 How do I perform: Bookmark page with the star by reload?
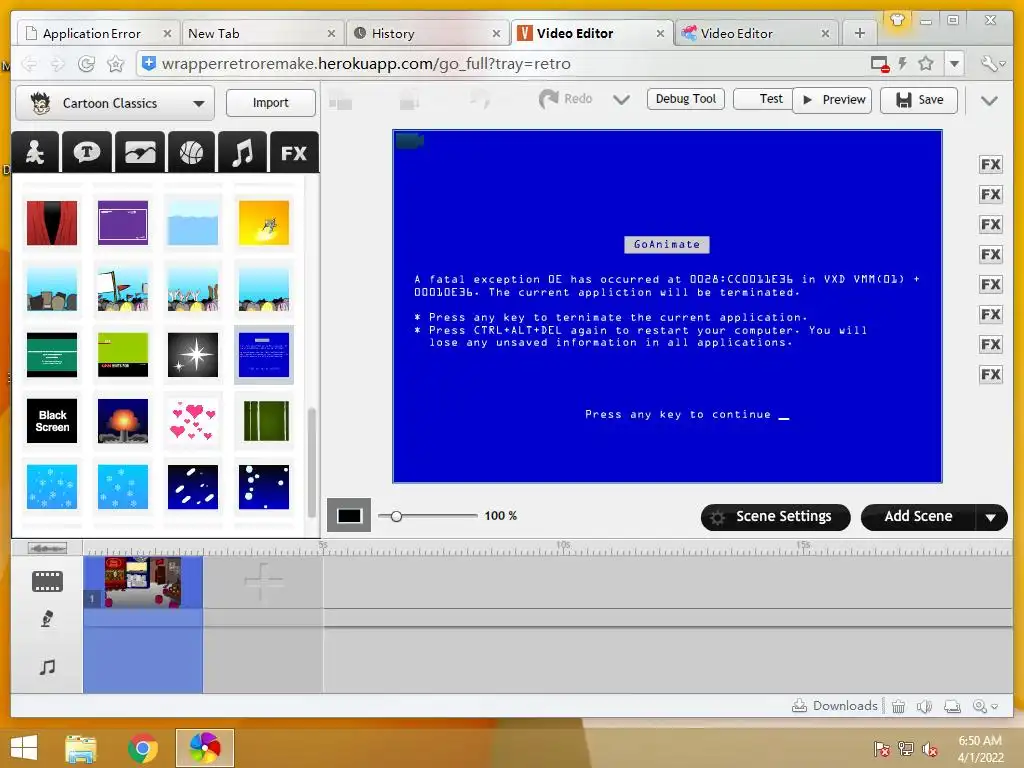(x=116, y=63)
